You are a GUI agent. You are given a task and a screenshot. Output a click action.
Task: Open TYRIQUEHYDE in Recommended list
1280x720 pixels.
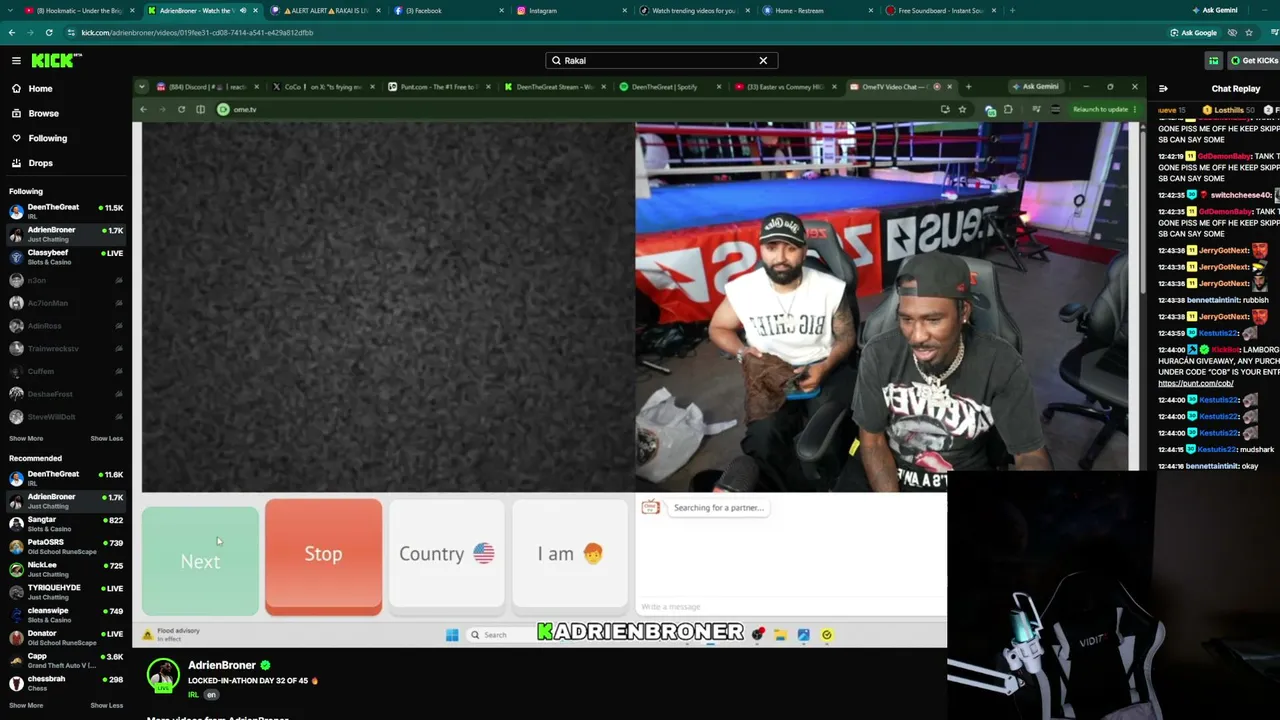click(64, 591)
